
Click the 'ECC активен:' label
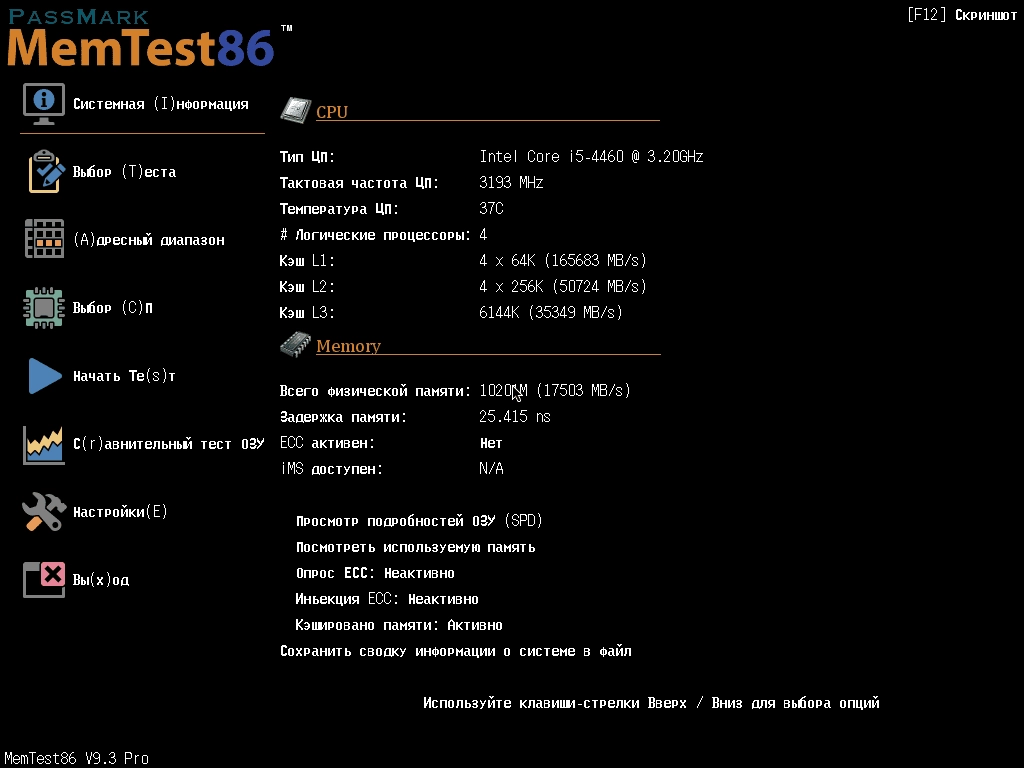click(x=327, y=443)
